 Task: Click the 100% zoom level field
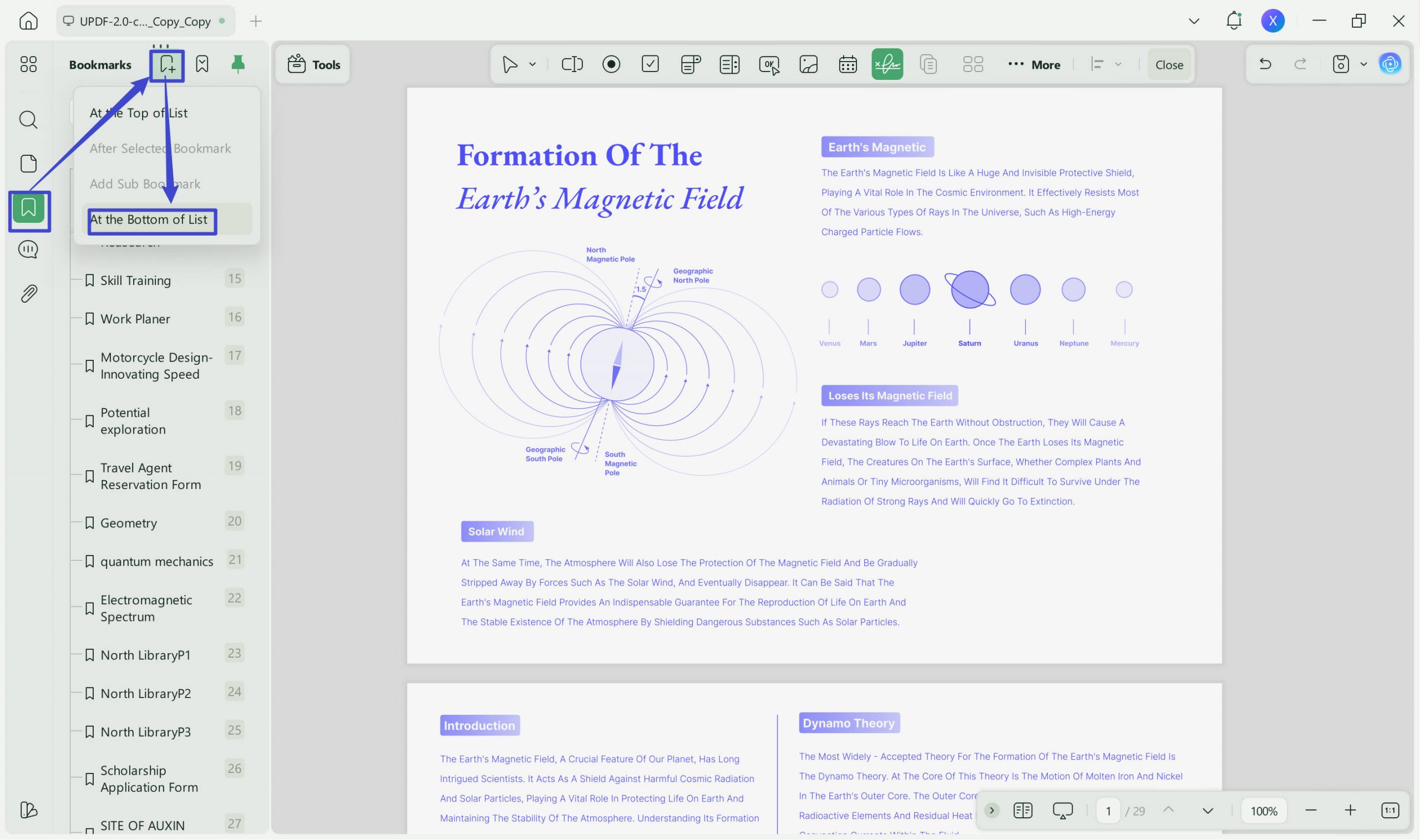click(1264, 811)
